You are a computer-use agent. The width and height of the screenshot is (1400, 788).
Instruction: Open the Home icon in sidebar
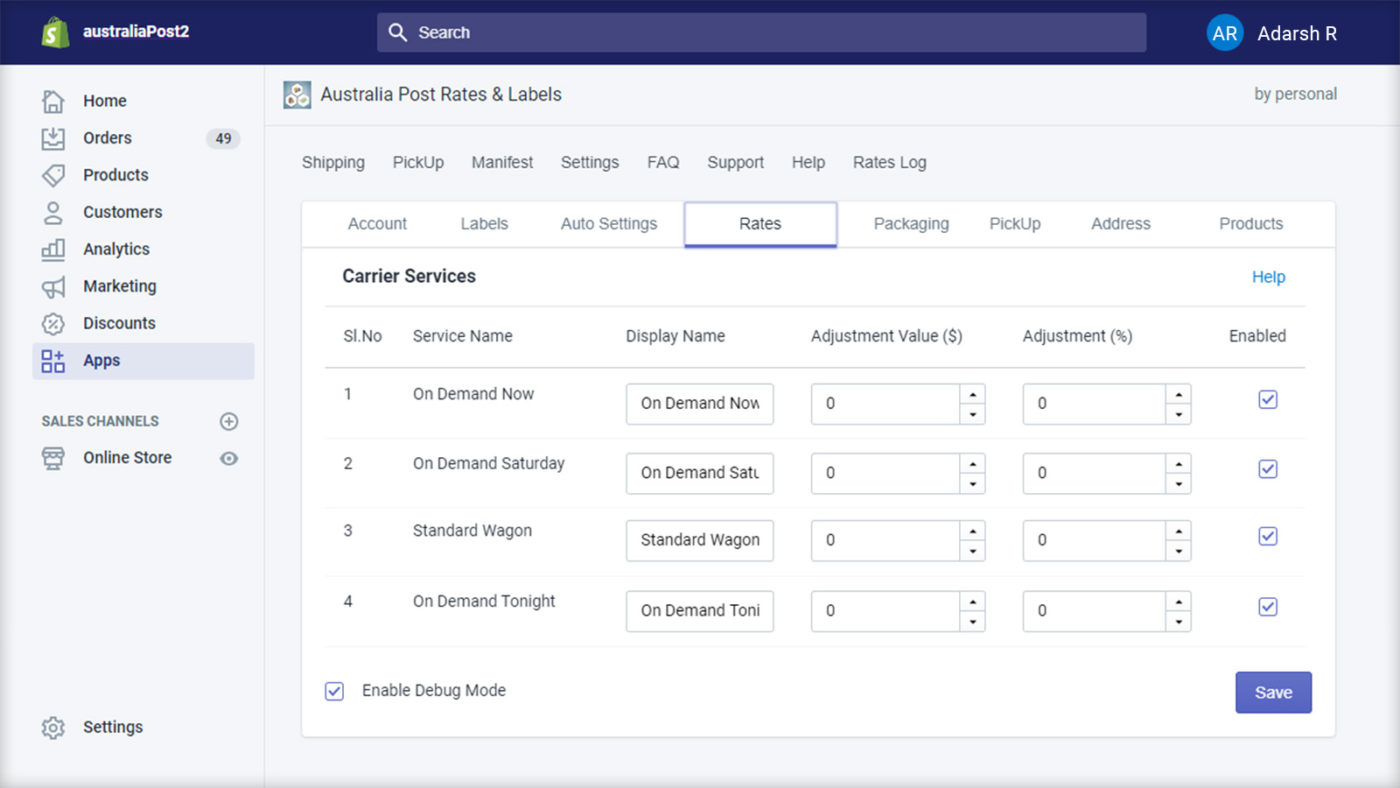click(x=53, y=101)
